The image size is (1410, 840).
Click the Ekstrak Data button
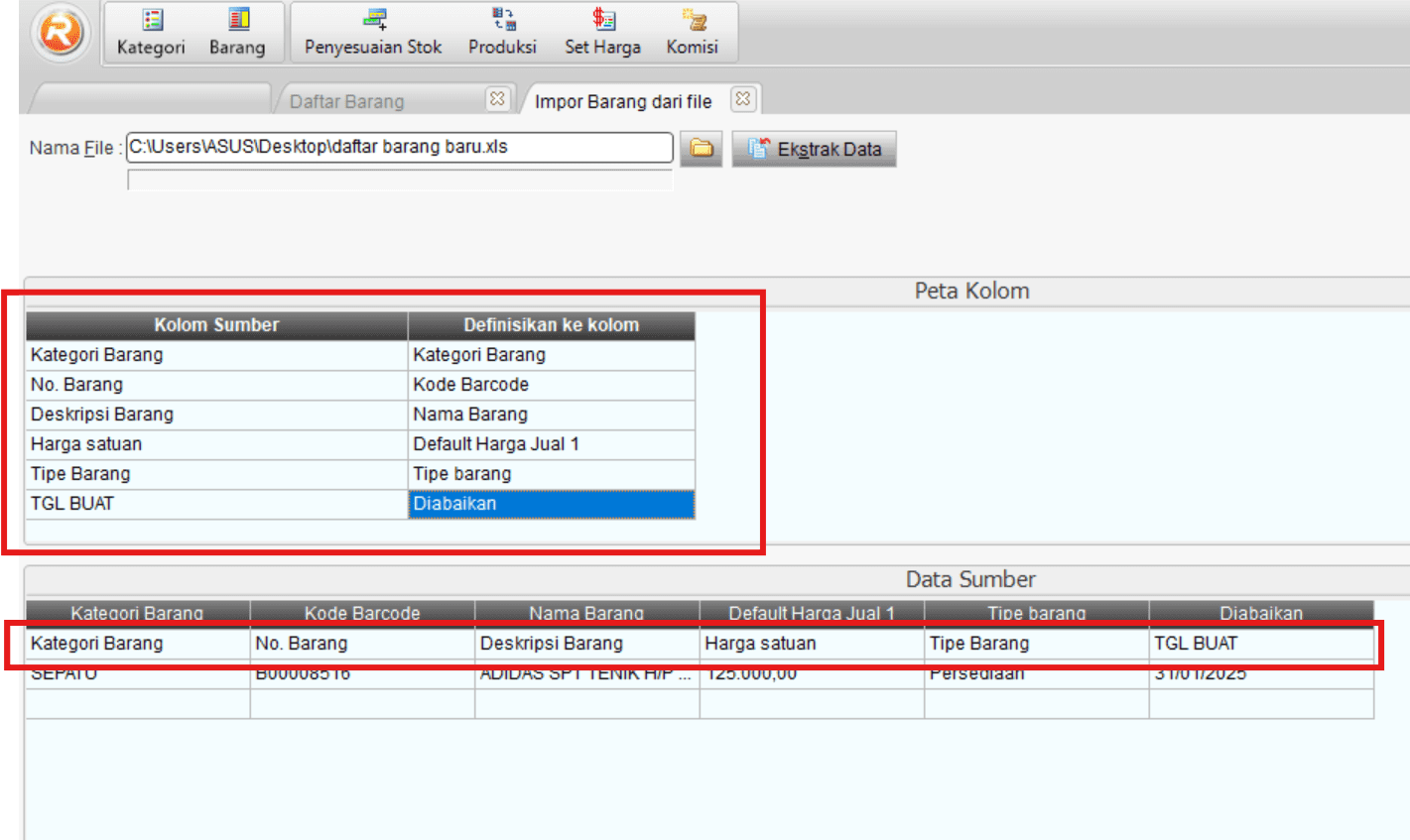[814, 148]
